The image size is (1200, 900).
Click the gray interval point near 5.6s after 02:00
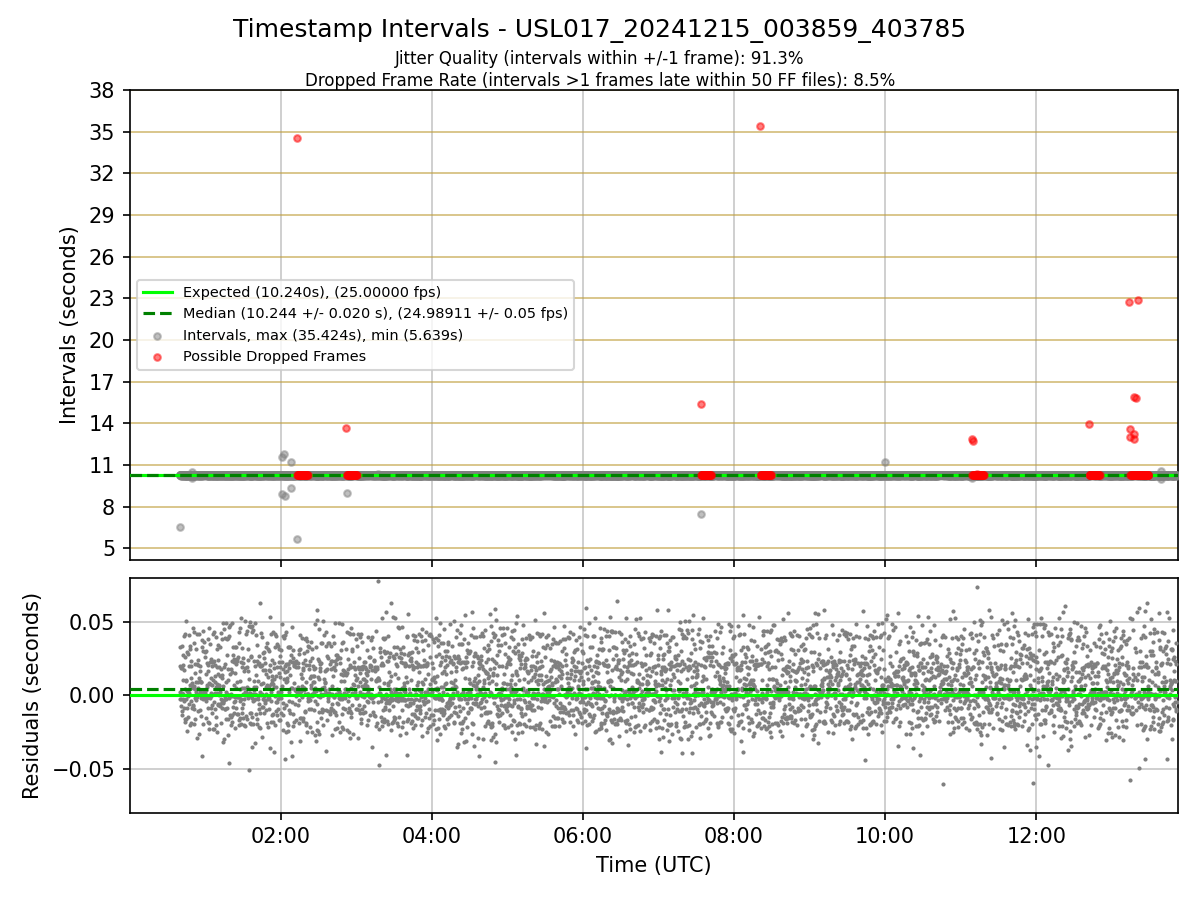pyautogui.click(x=297, y=539)
